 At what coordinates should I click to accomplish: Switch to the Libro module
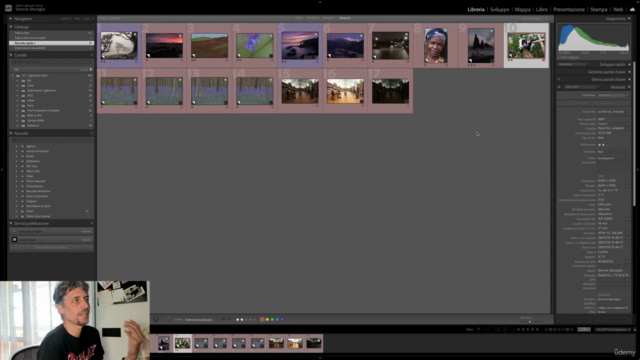(542, 9)
